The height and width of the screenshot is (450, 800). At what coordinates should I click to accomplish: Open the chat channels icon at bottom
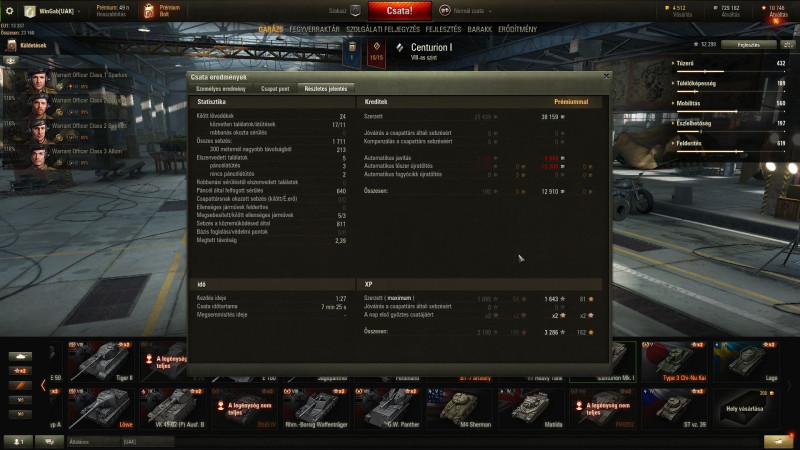(x=49, y=441)
